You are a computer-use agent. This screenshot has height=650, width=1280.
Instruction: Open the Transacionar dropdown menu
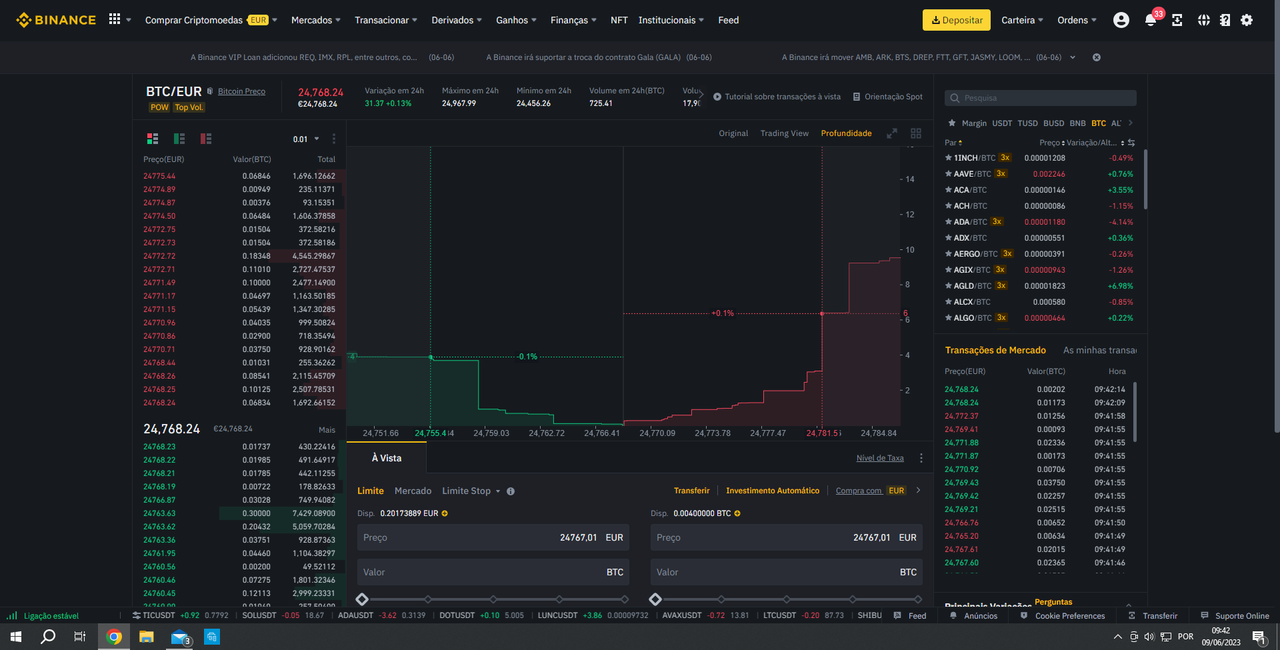(387, 20)
